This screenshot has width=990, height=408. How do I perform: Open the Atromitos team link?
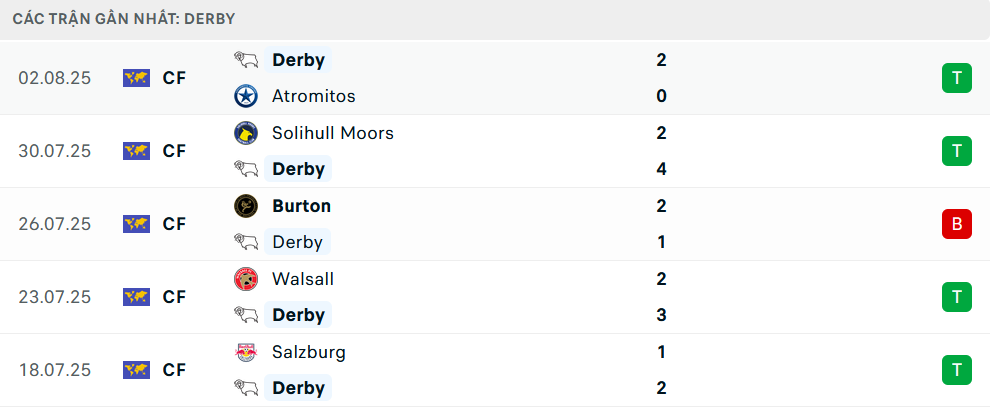click(x=314, y=96)
